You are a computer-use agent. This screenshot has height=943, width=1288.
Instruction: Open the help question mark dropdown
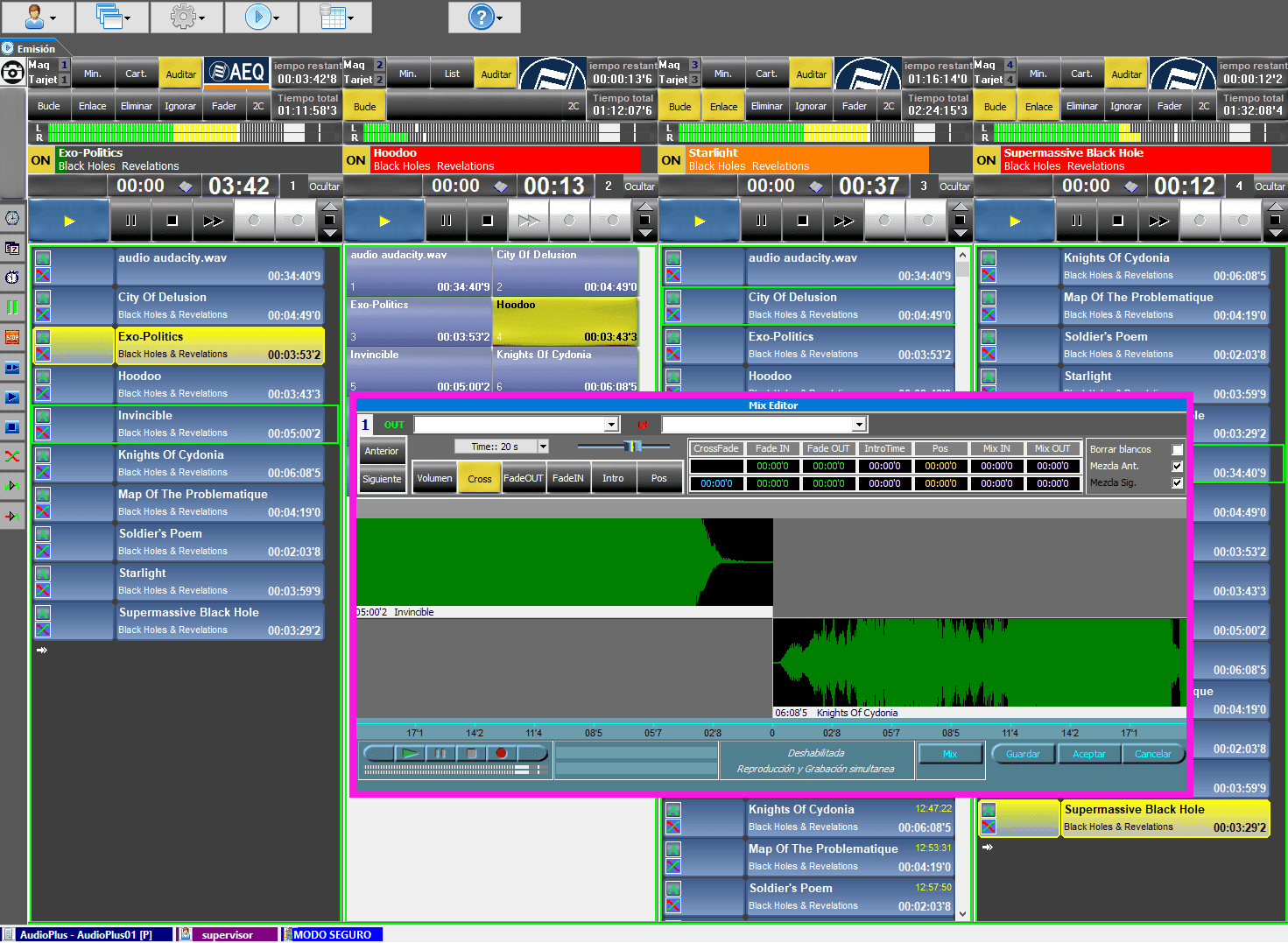click(484, 17)
